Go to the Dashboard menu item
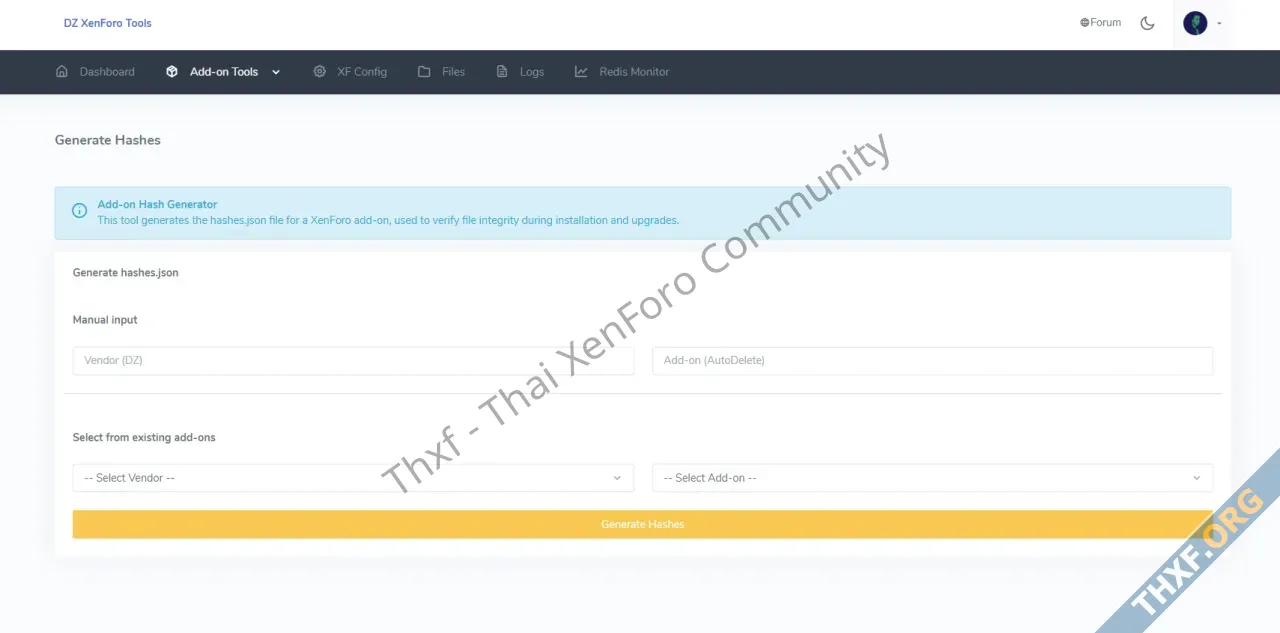Image resolution: width=1280 pixels, height=633 pixels. [107, 72]
